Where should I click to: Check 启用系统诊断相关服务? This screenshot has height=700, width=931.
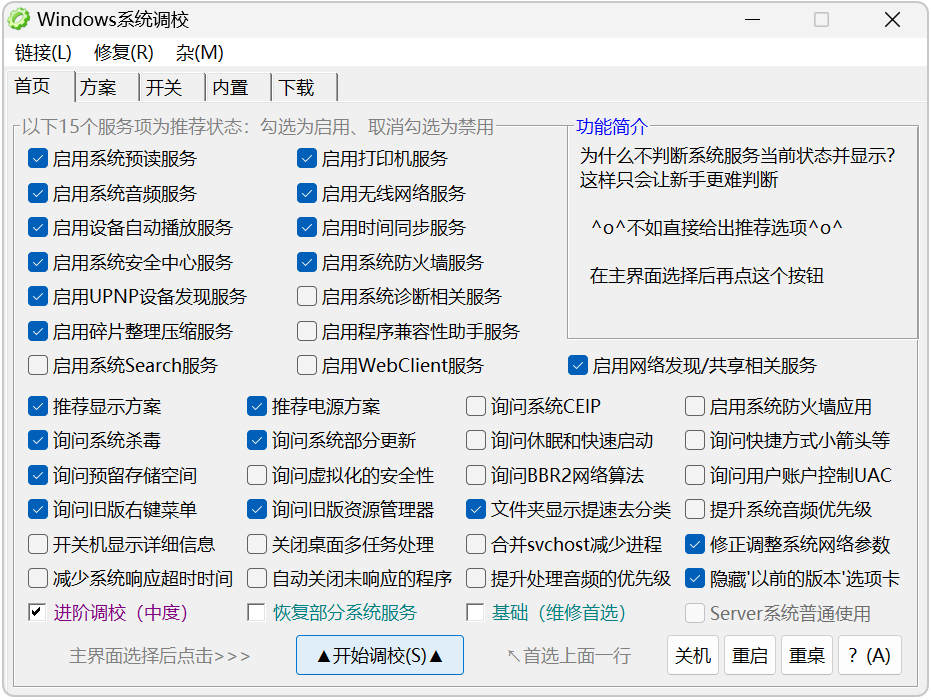pyautogui.click(x=307, y=296)
